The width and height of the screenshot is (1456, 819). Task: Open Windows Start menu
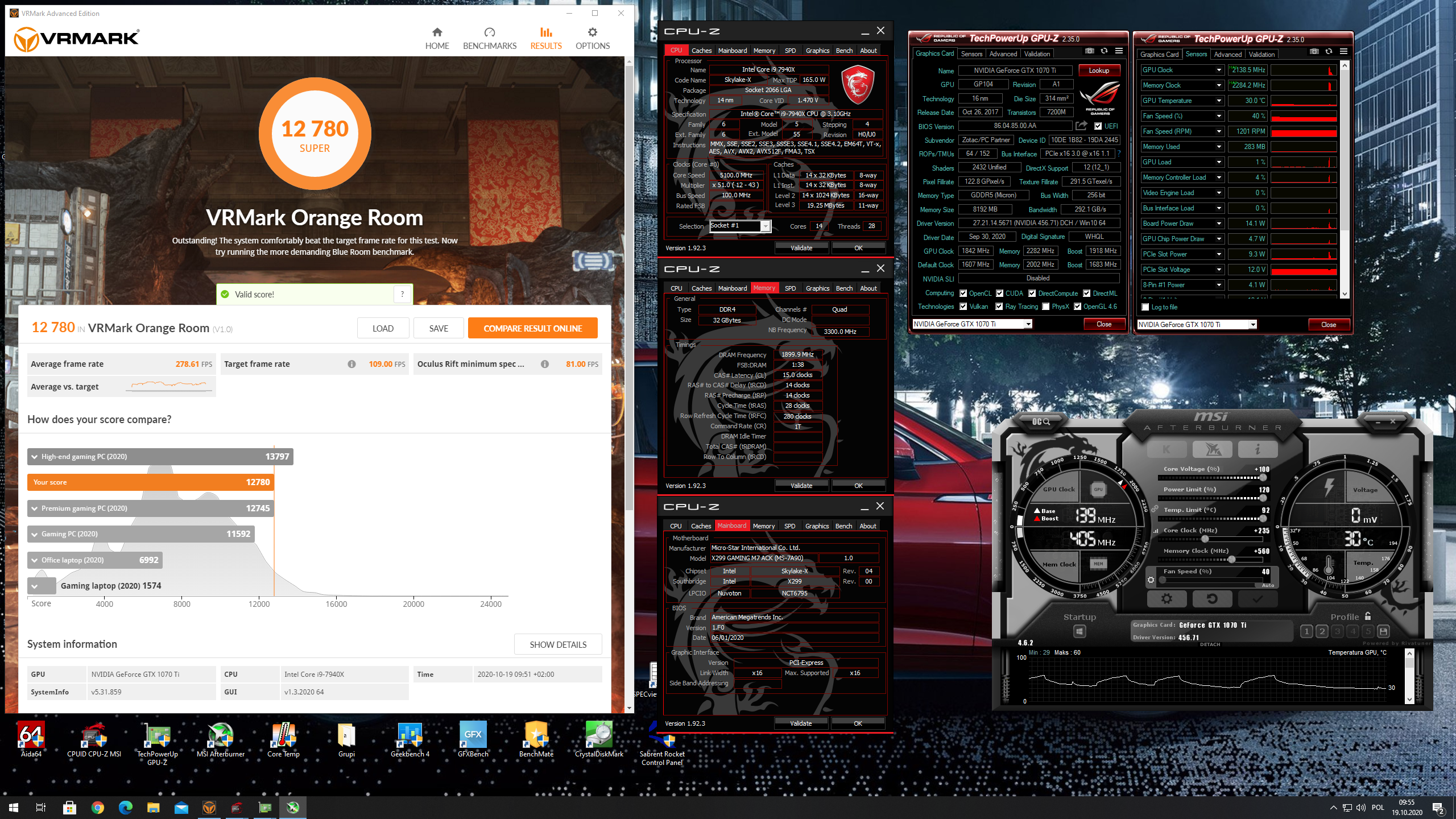coord(14,808)
